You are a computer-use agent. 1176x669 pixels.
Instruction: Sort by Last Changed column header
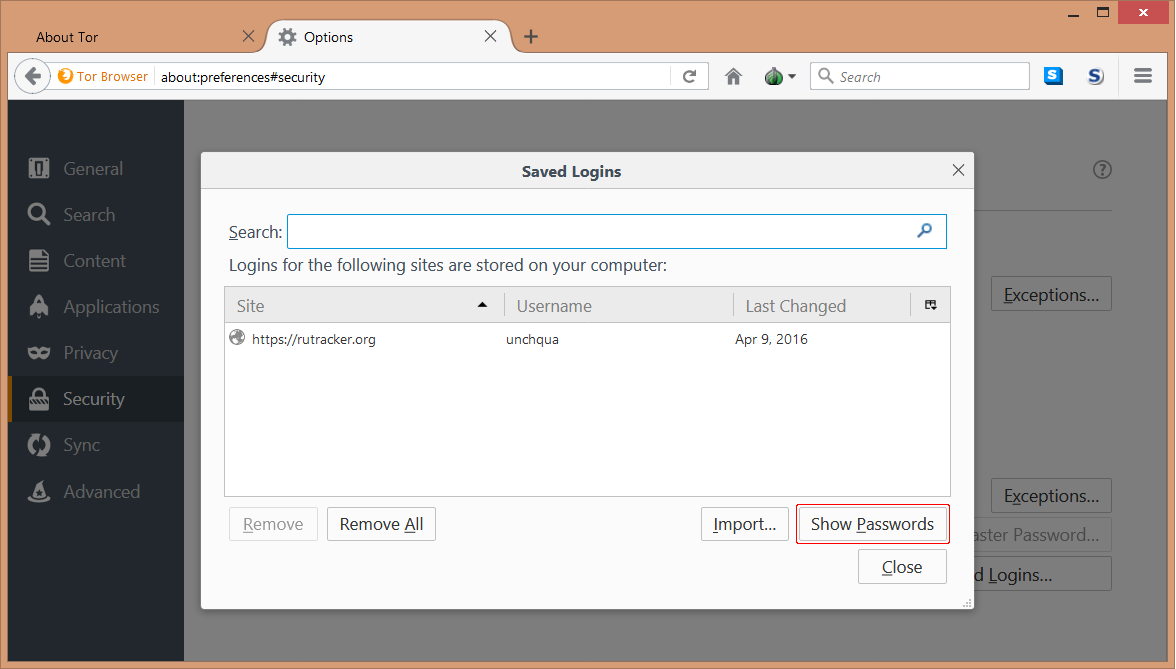pos(820,306)
